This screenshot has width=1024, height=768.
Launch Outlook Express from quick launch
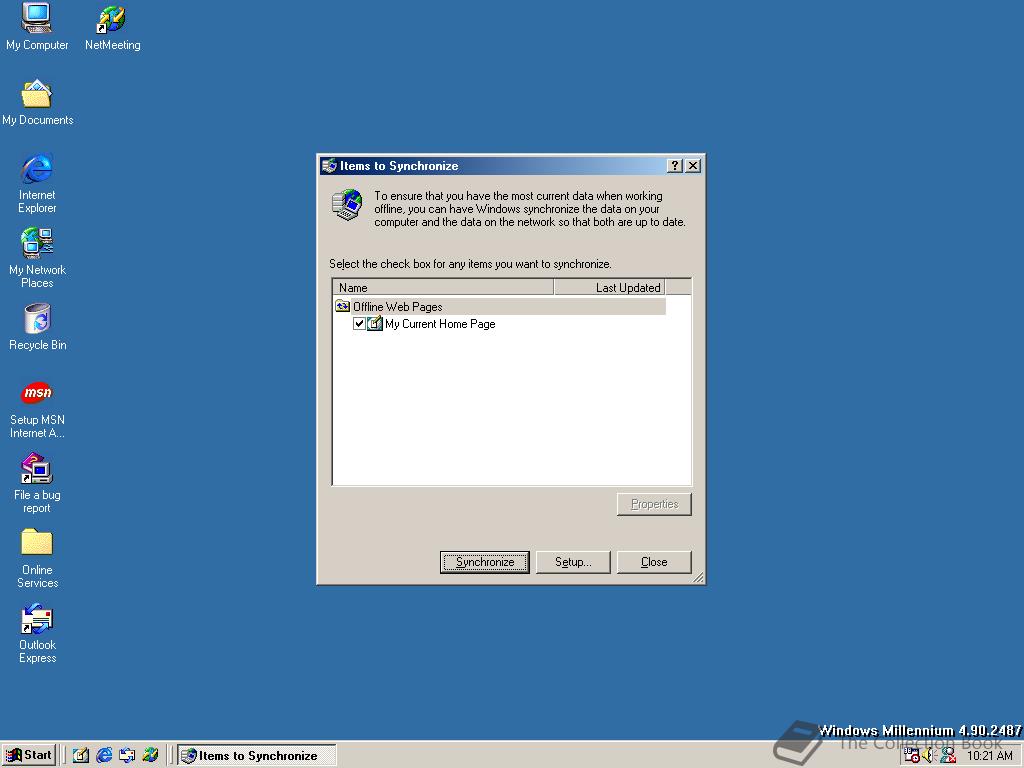[127, 756]
